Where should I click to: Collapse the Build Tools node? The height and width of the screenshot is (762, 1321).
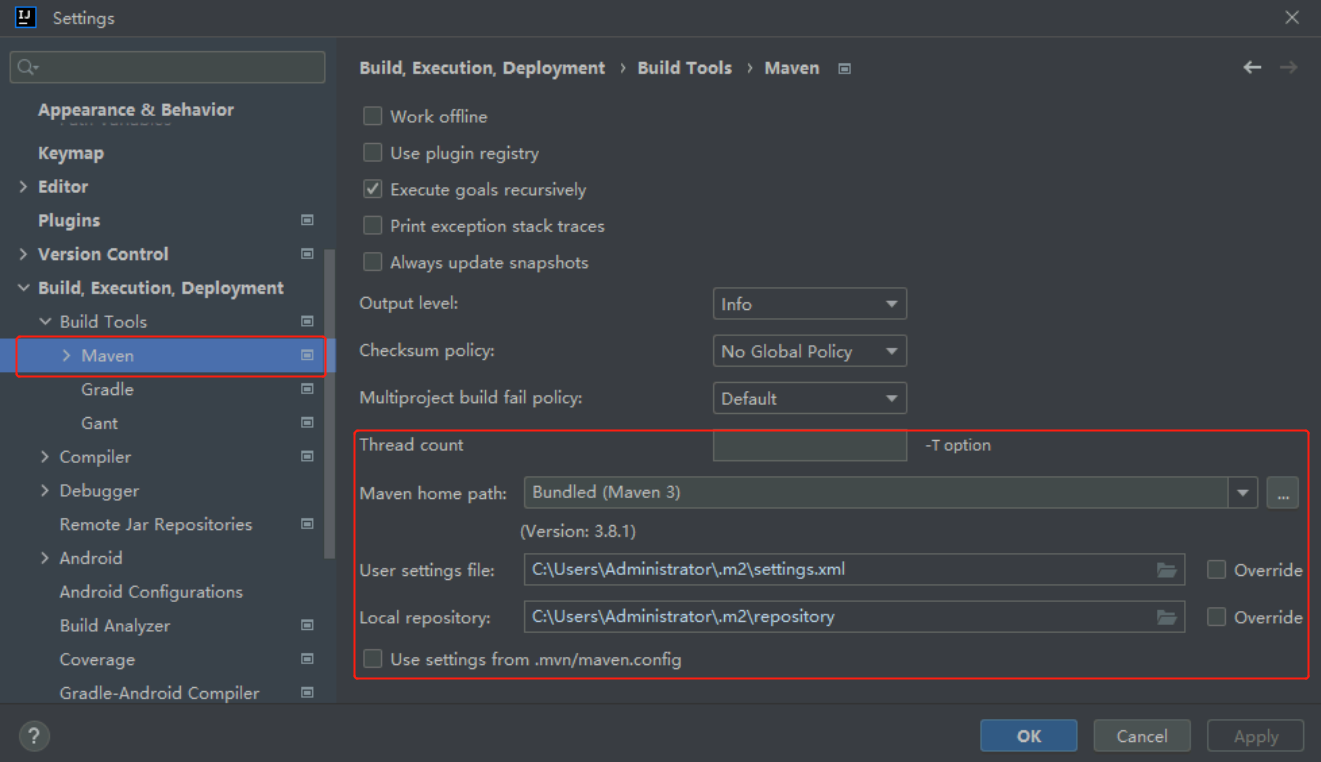pyautogui.click(x=45, y=321)
